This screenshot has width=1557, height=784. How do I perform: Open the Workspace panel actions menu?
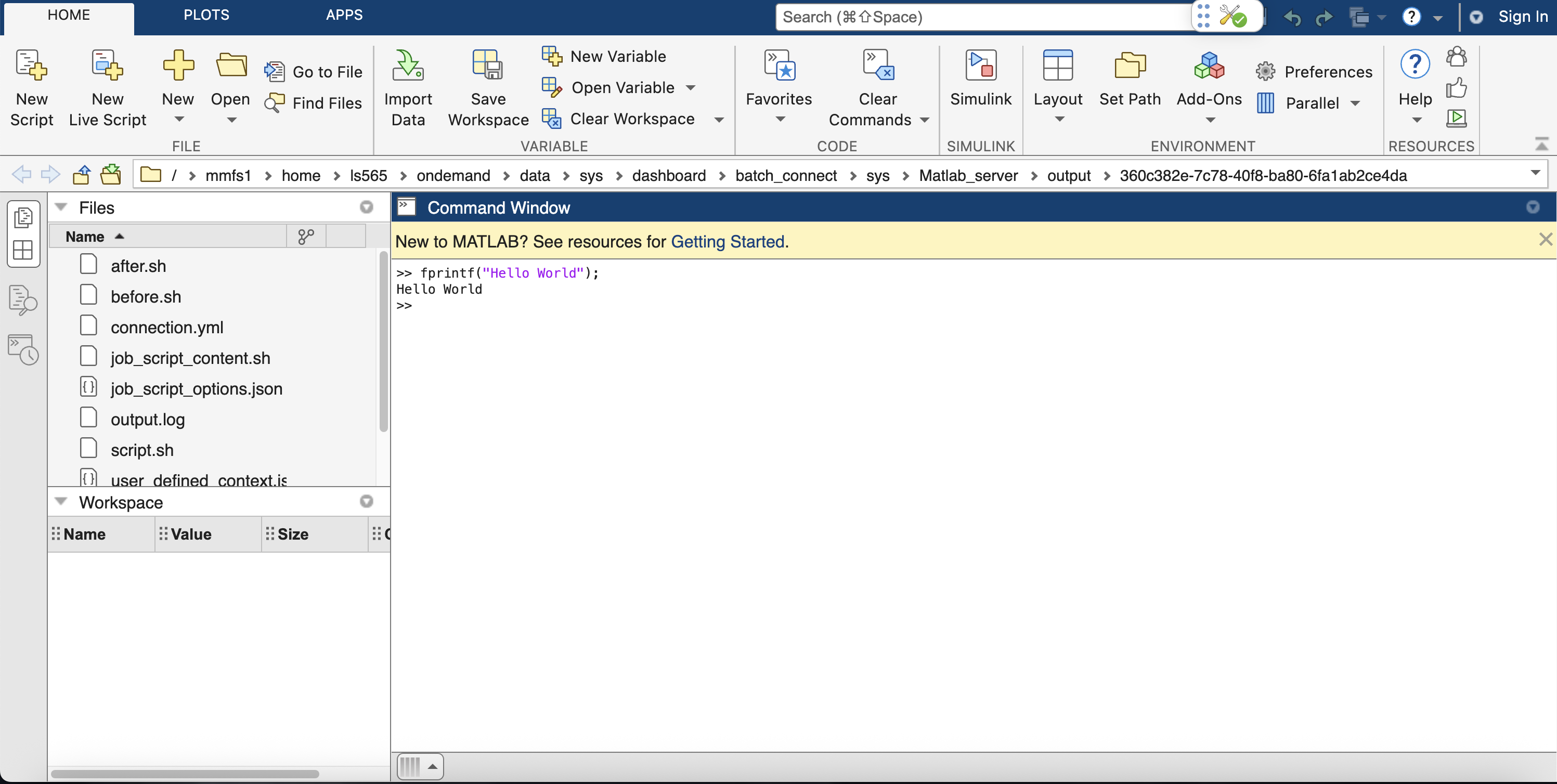pyautogui.click(x=366, y=502)
